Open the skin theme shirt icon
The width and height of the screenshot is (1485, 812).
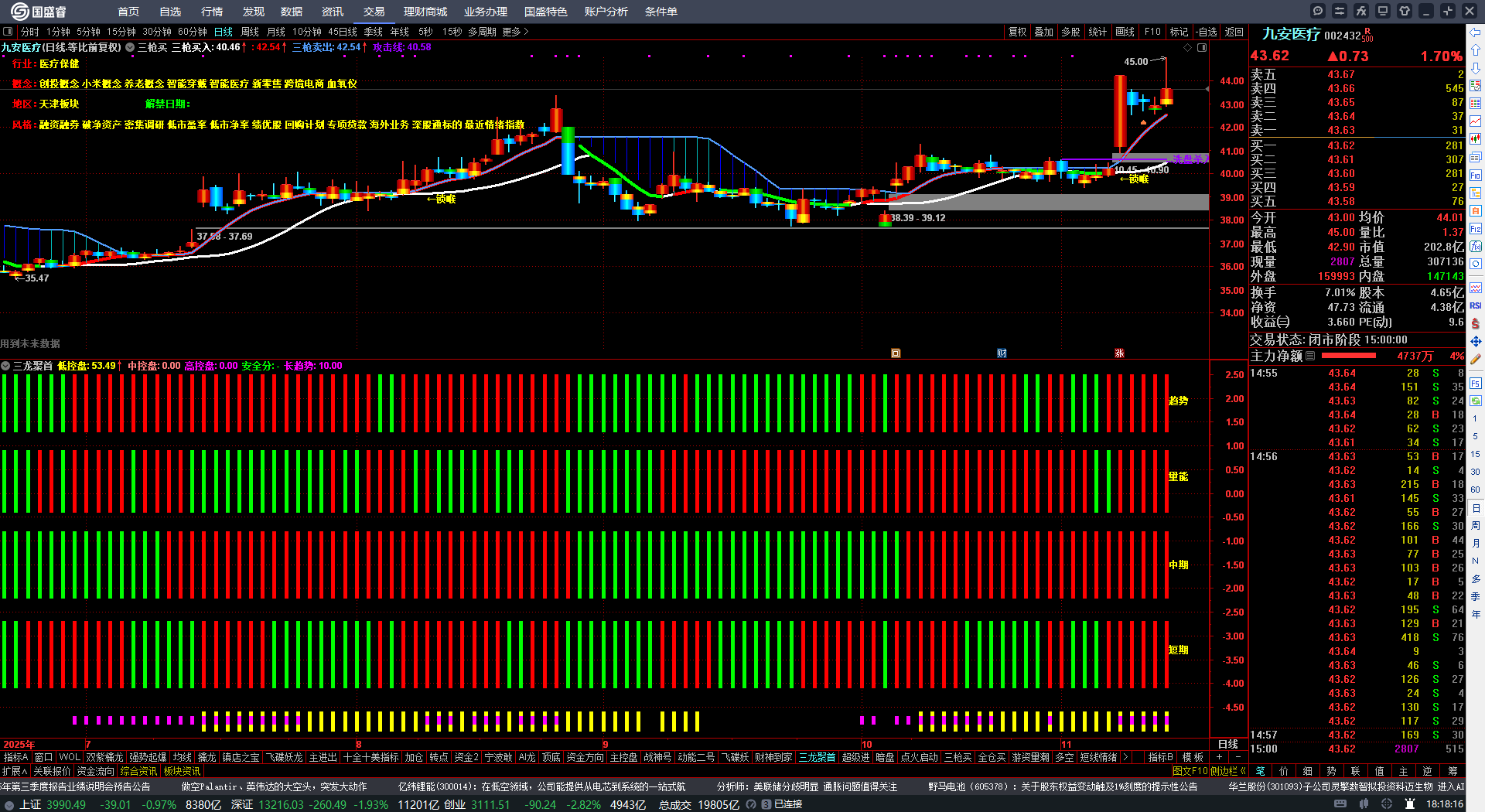[1405, 11]
